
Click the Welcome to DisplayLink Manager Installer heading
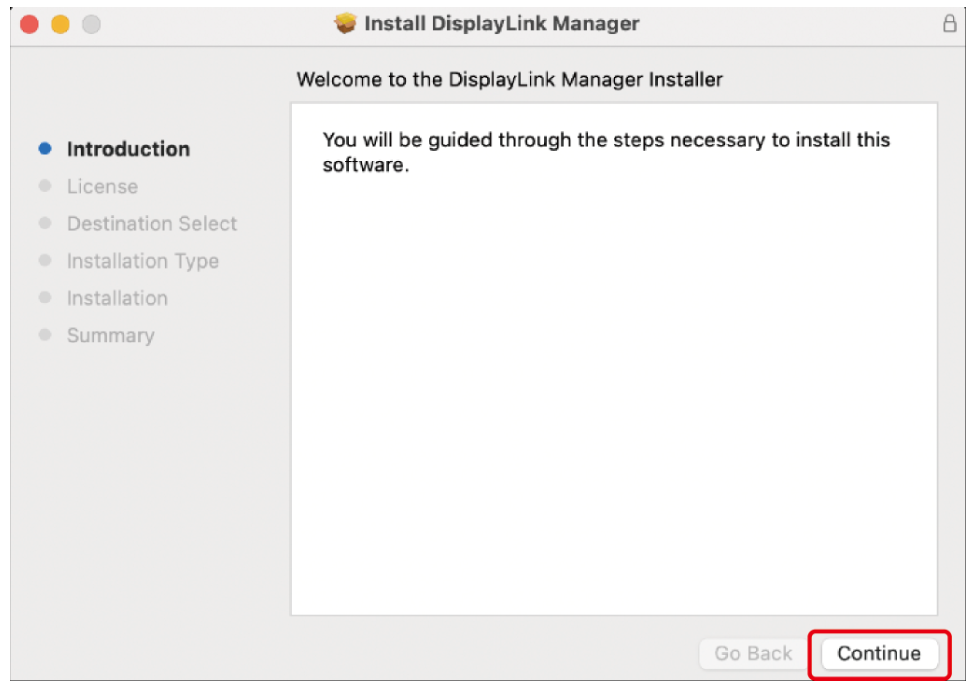coord(509,79)
